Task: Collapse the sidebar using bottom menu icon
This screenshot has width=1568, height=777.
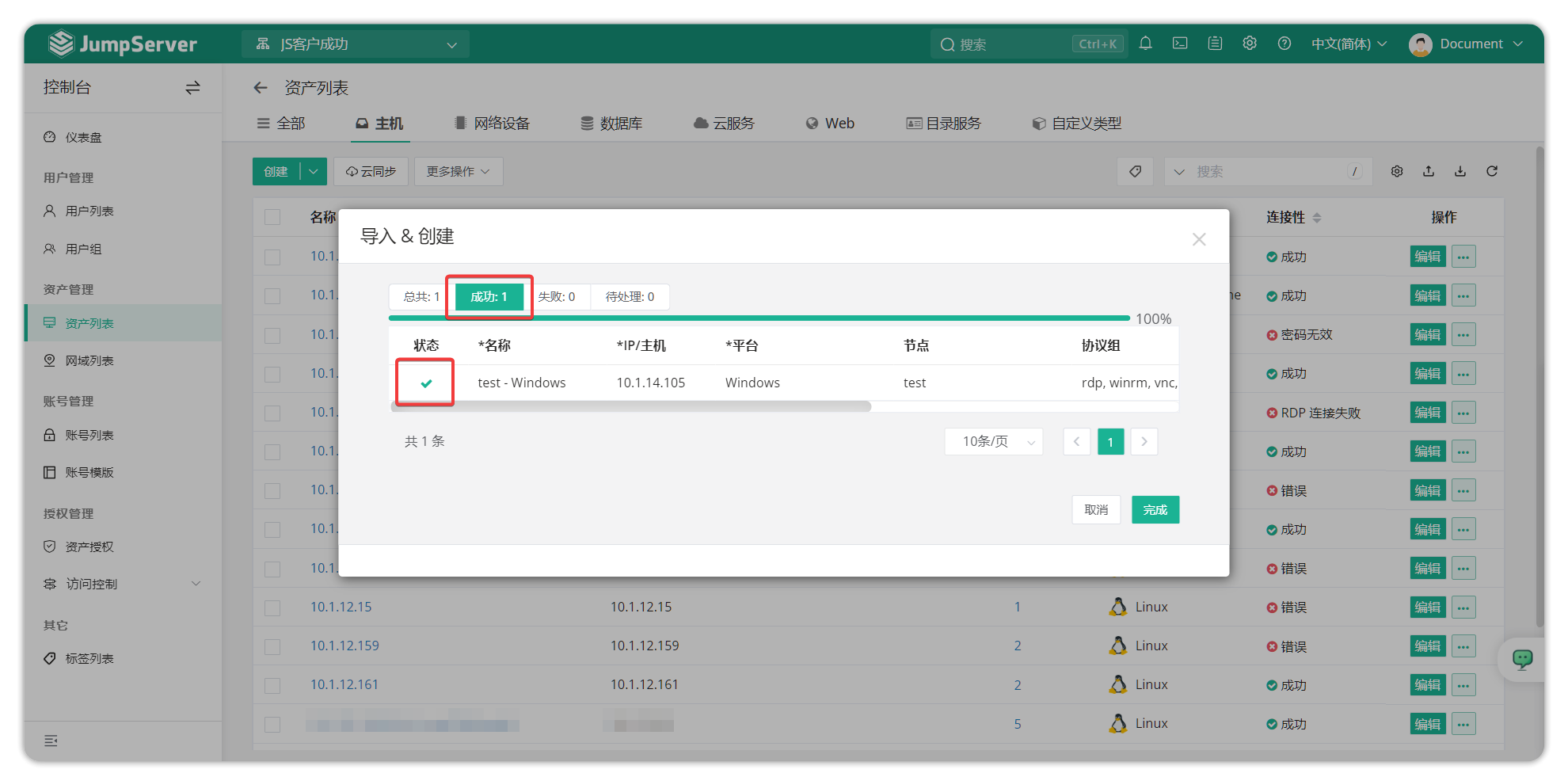Action: [51, 741]
